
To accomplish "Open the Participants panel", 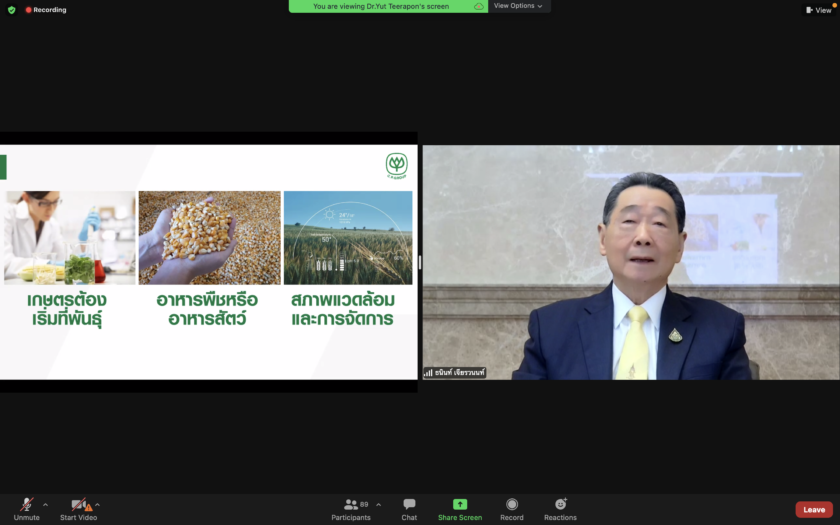I will pos(351,506).
